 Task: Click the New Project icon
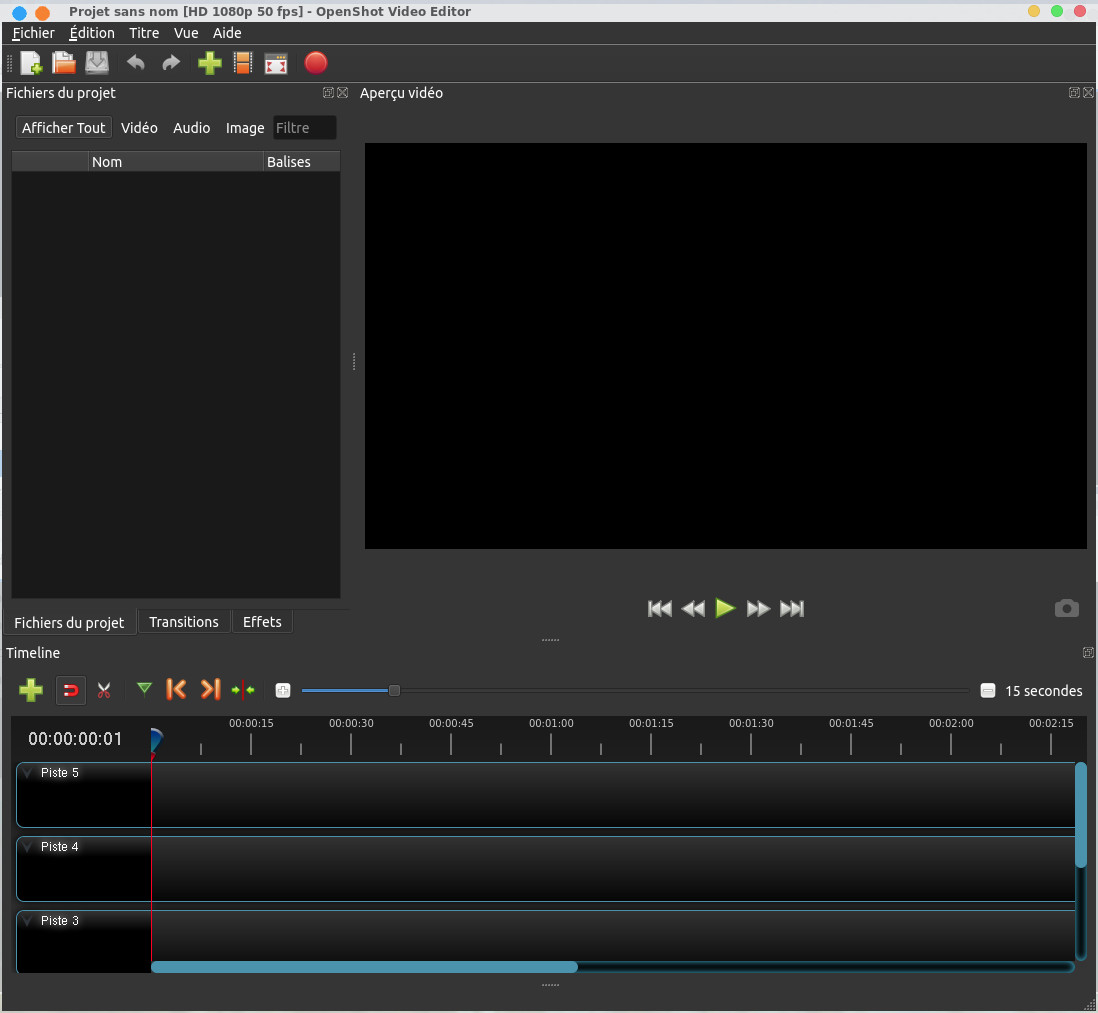(31, 63)
